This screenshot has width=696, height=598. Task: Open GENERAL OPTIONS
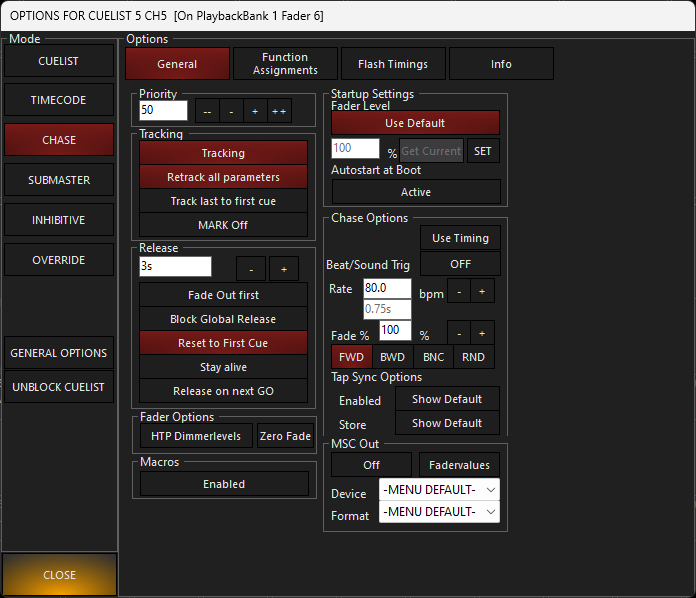click(x=59, y=353)
